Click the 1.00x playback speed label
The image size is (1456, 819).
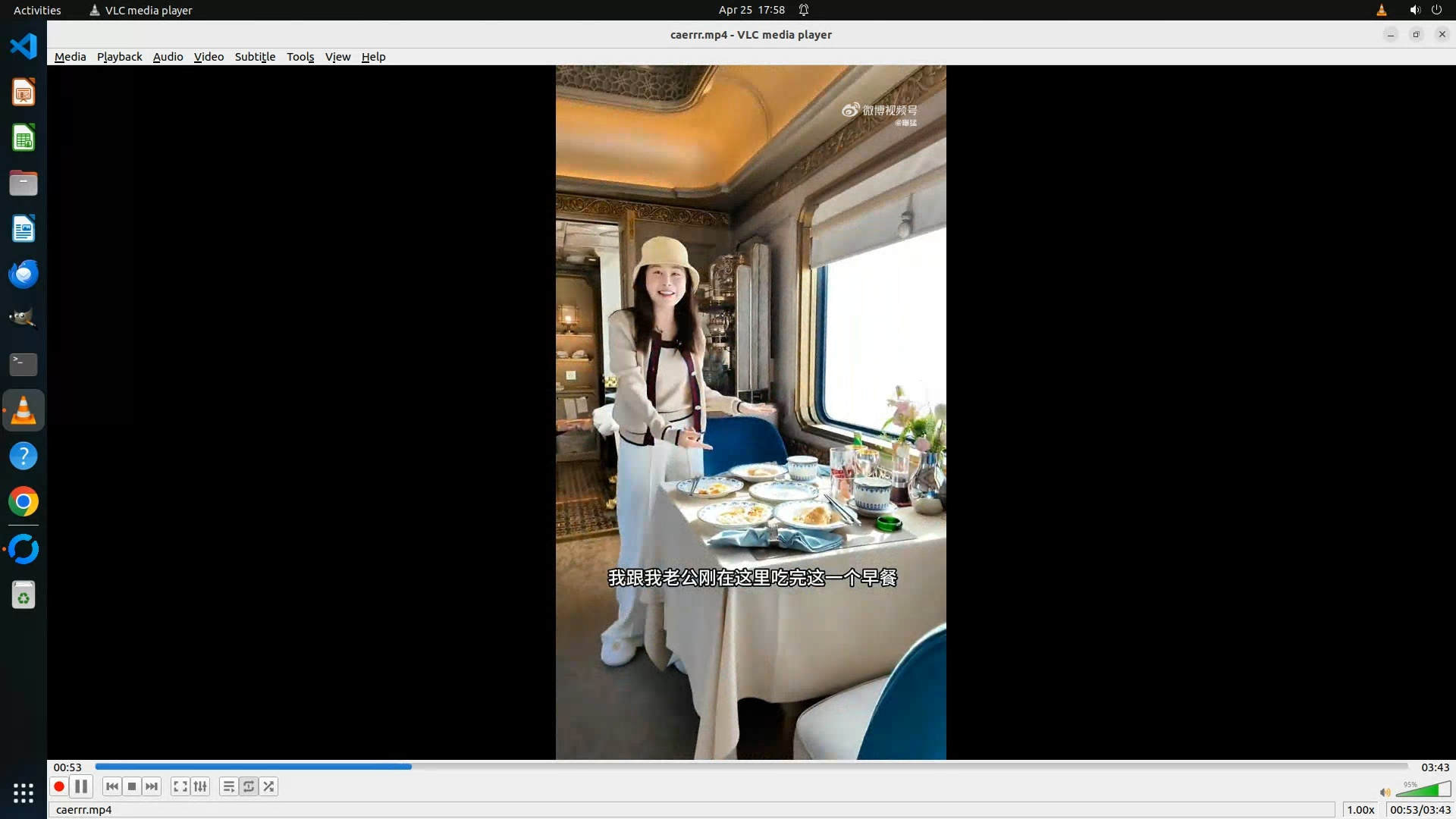[x=1360, y=810]
